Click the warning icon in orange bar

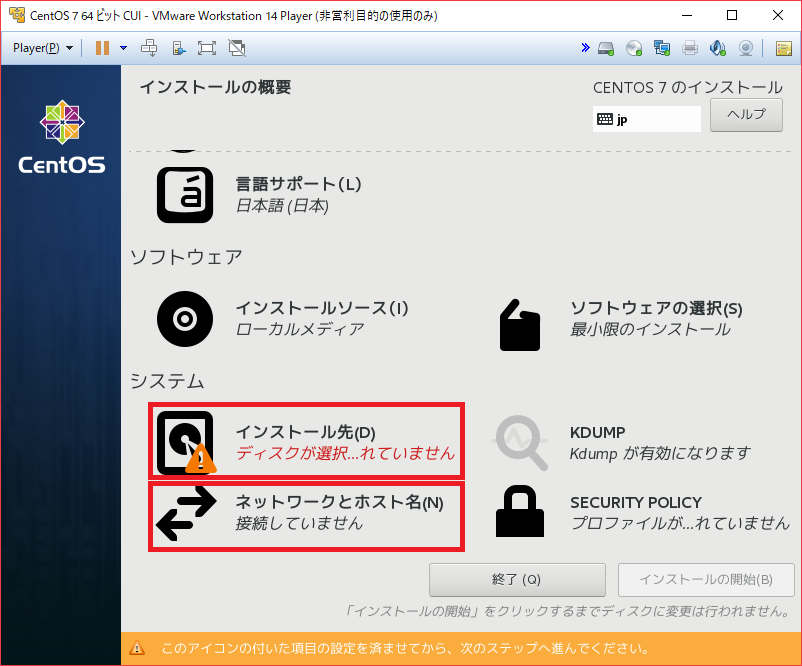[137, 648]
